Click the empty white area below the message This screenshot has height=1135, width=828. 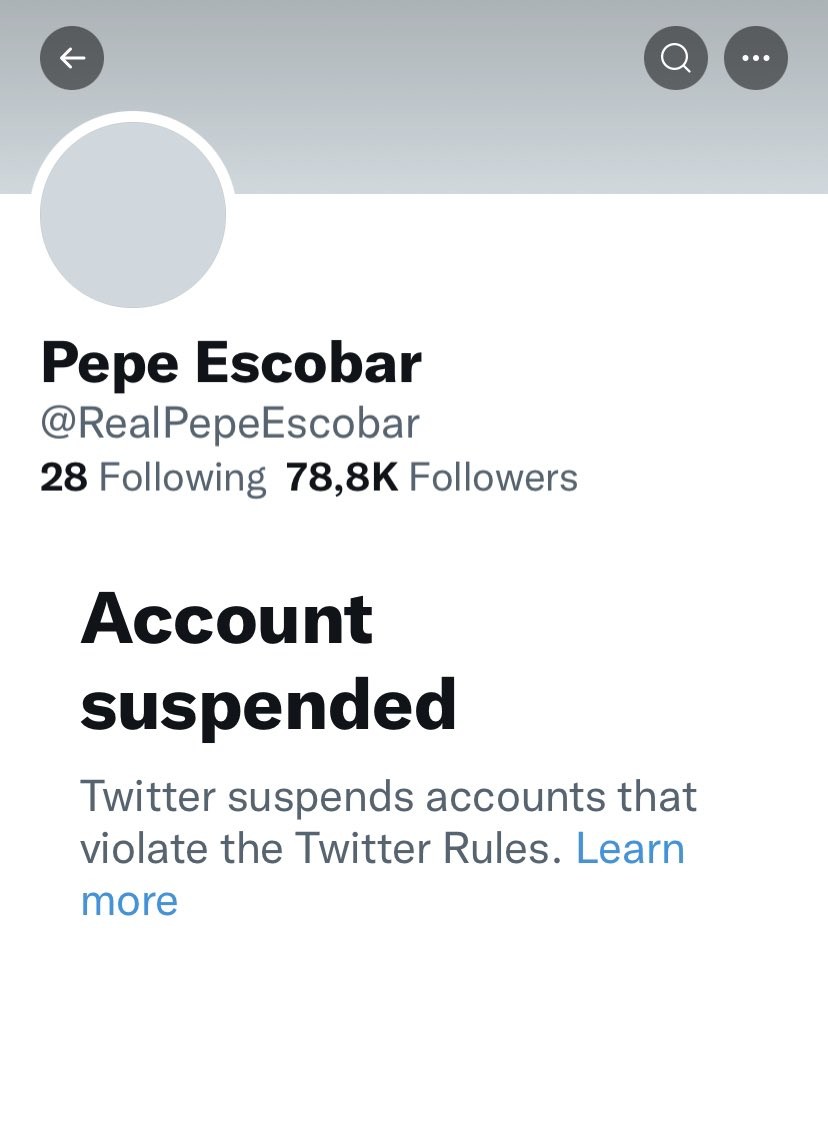[x=414, y=1030]
